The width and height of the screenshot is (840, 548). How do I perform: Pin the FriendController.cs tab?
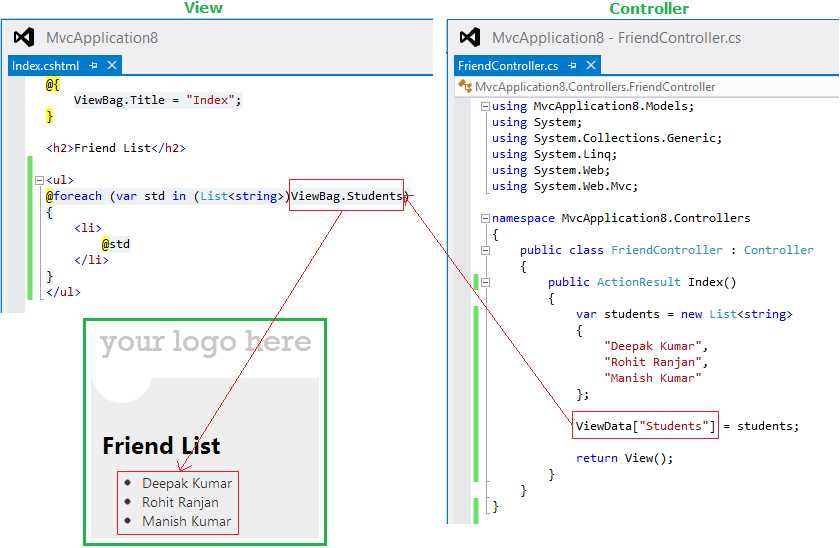(573, 65)
